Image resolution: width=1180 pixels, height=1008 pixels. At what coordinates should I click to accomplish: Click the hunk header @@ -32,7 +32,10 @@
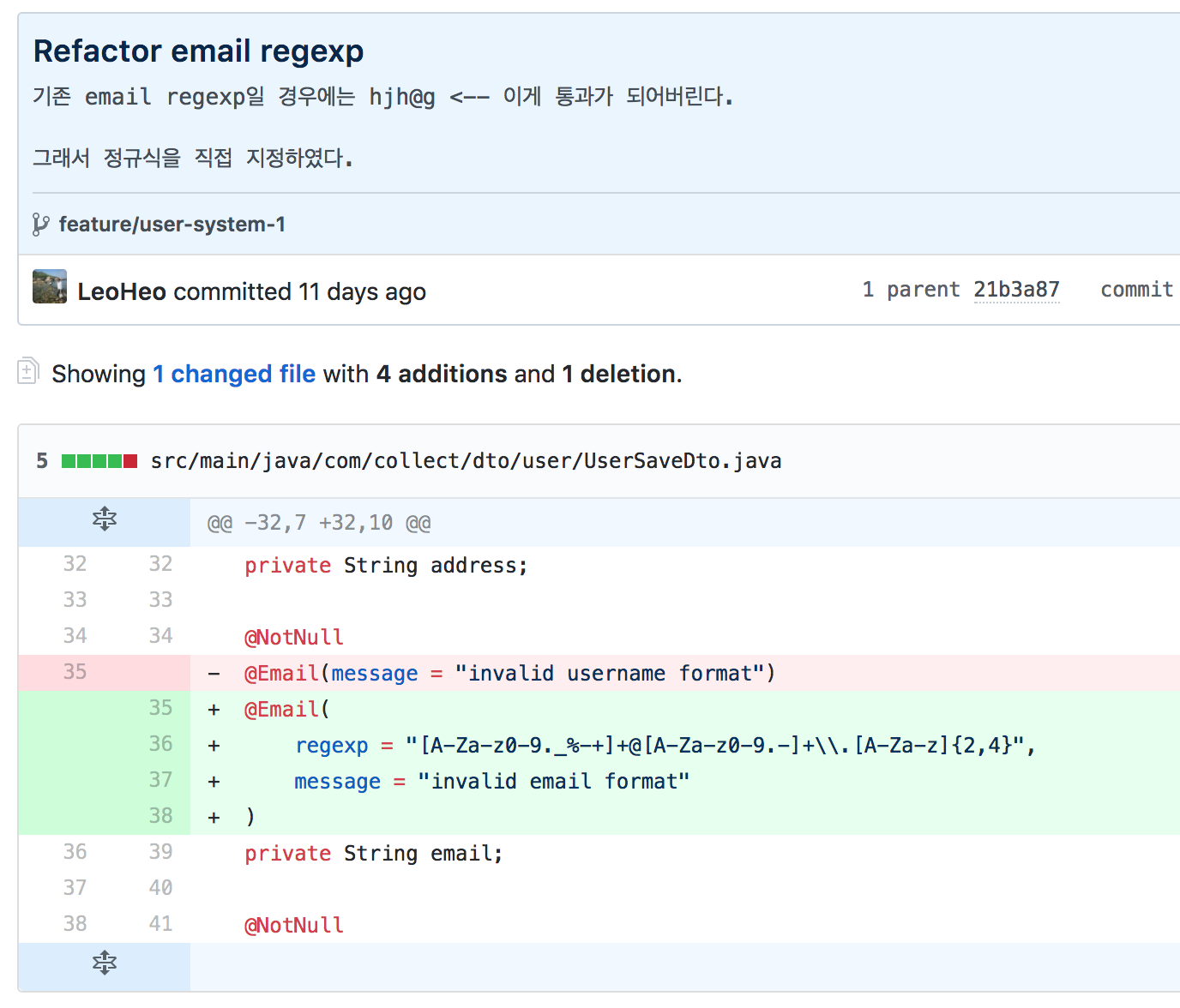pos(319,522)
